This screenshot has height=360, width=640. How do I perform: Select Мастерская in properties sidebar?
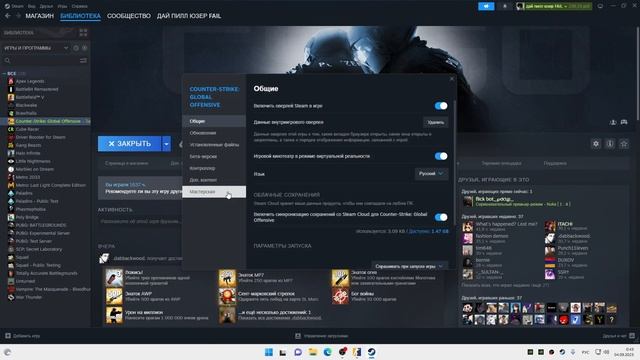tap(214, 192)
